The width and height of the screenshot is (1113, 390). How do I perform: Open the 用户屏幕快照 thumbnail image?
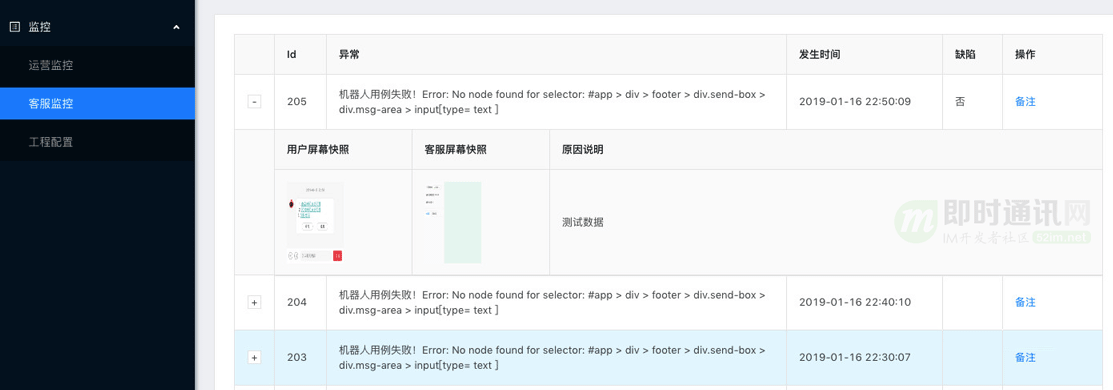click(x=315, y=222)
